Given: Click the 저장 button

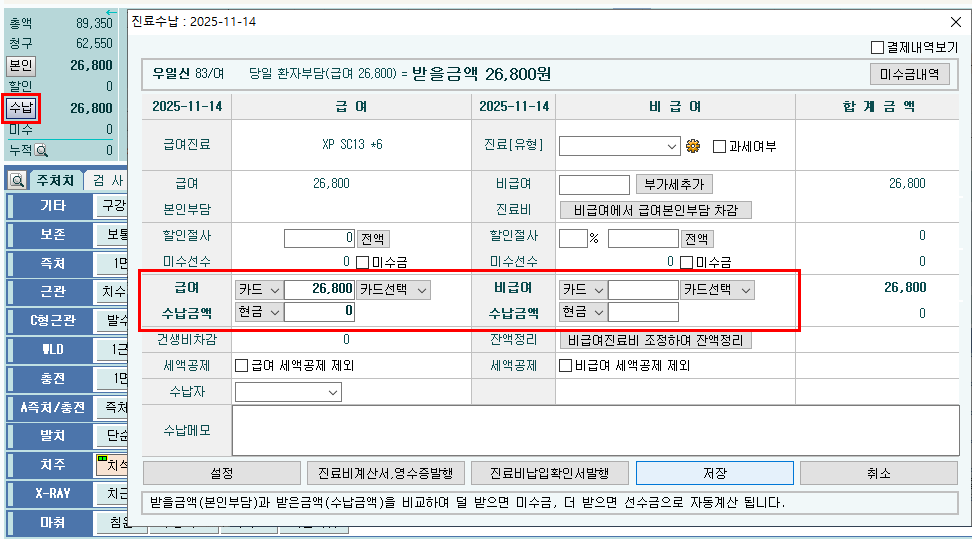Looking at the screenshot, I should (x=715, y=473).
